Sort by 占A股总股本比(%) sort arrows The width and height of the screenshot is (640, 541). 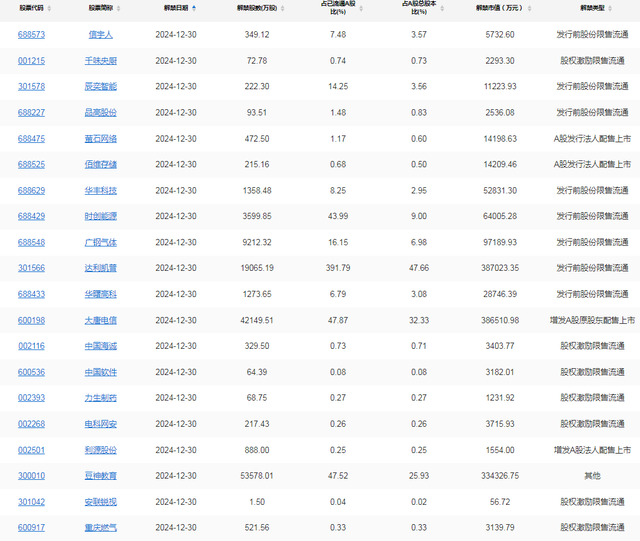[x=442, y=8]
